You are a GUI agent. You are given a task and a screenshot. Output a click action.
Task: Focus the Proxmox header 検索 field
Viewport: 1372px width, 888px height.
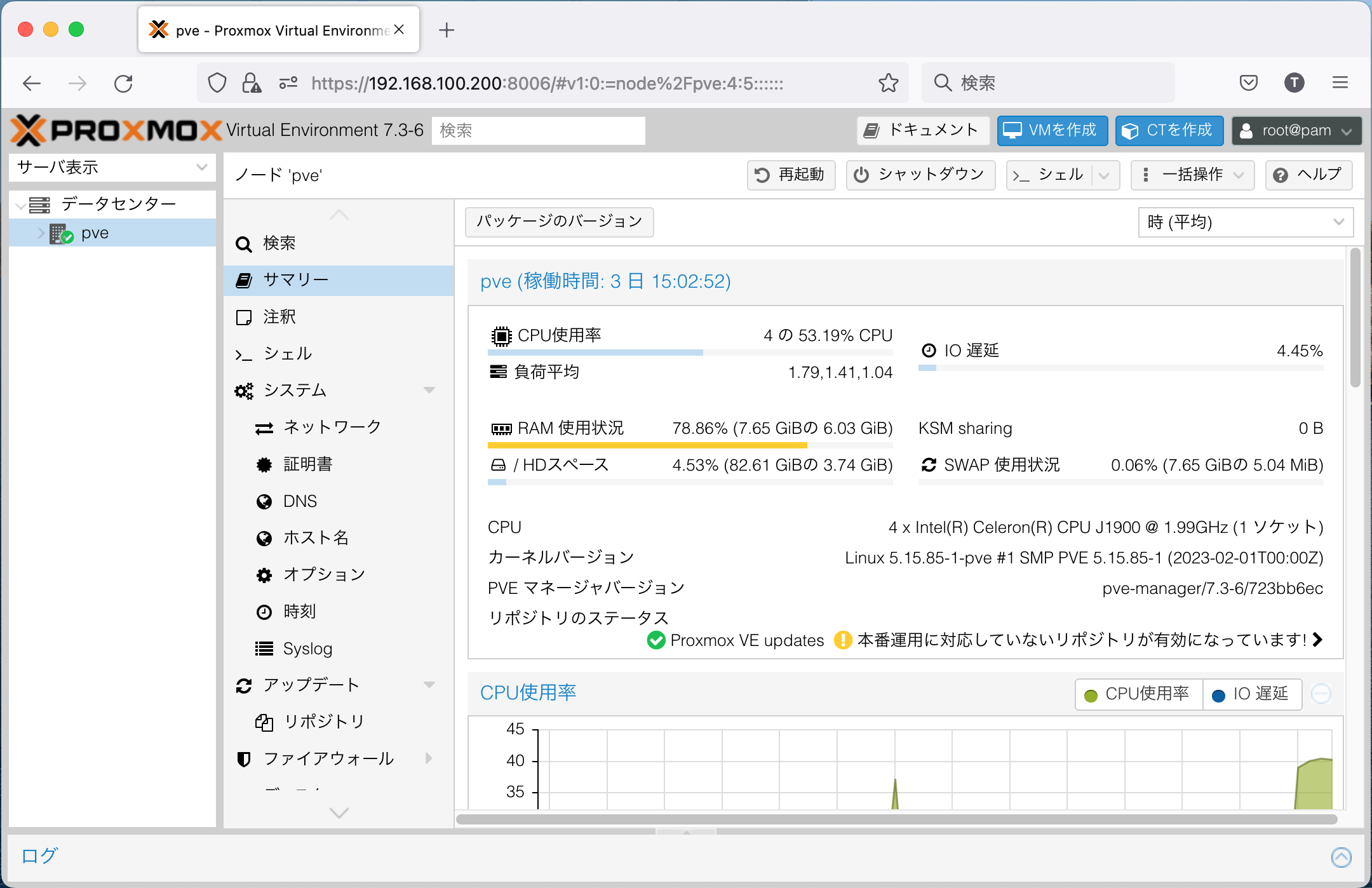pyautogui.click(x=538, y=131)
